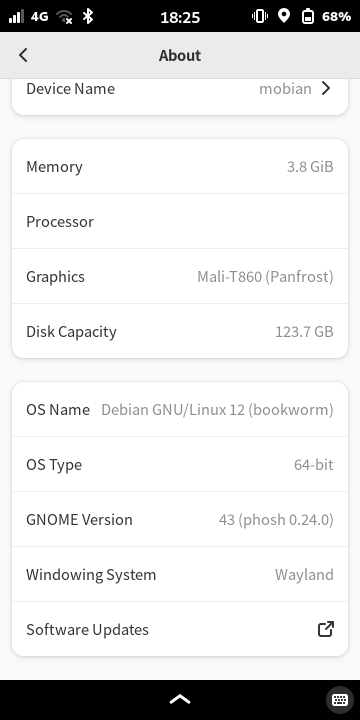Screen dimensions: 360x720
Task: Go back using the header arrow
Action: pos(23,56)
